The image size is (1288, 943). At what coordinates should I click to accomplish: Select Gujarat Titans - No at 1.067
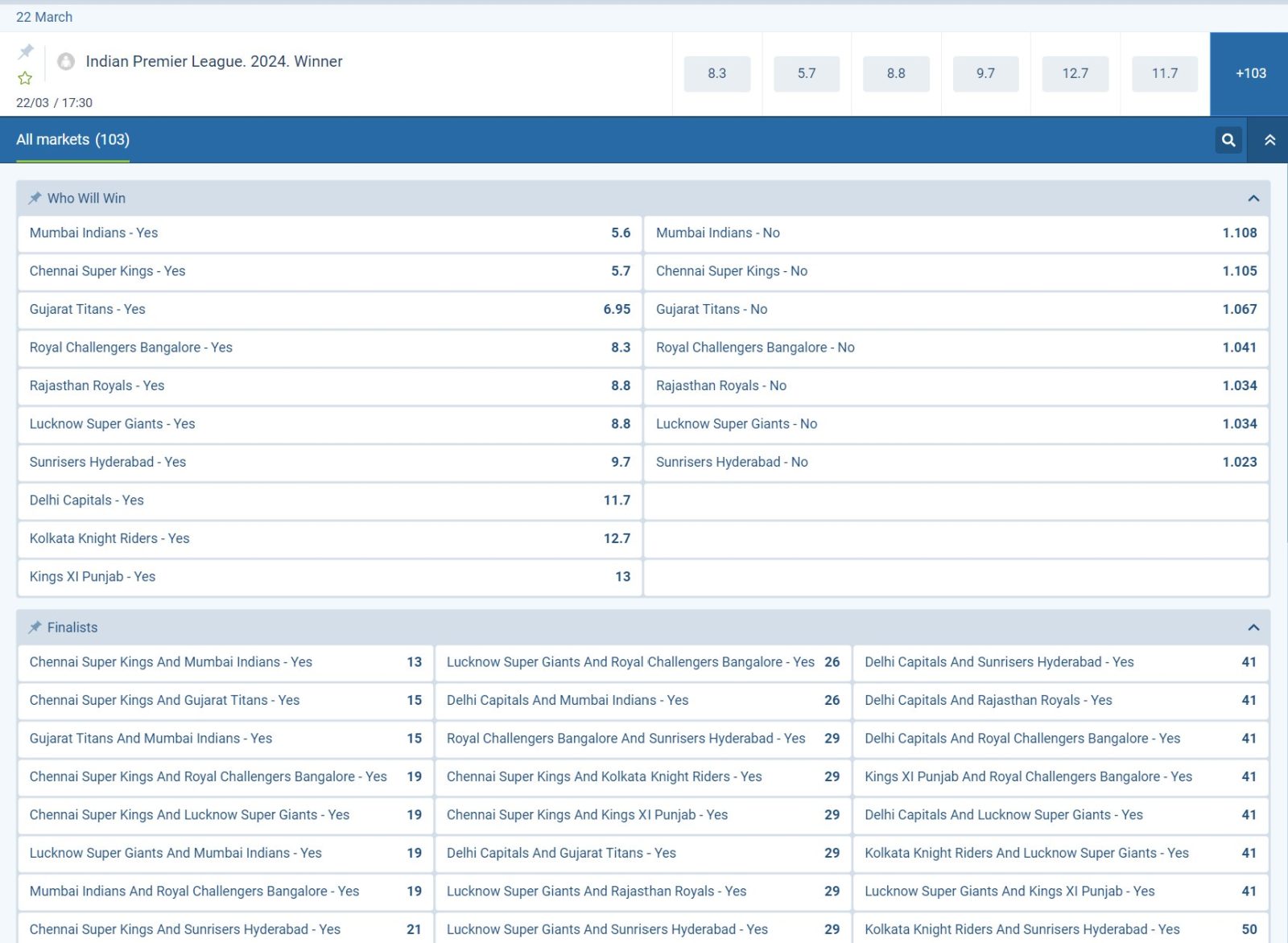click(x=956, y=310)
